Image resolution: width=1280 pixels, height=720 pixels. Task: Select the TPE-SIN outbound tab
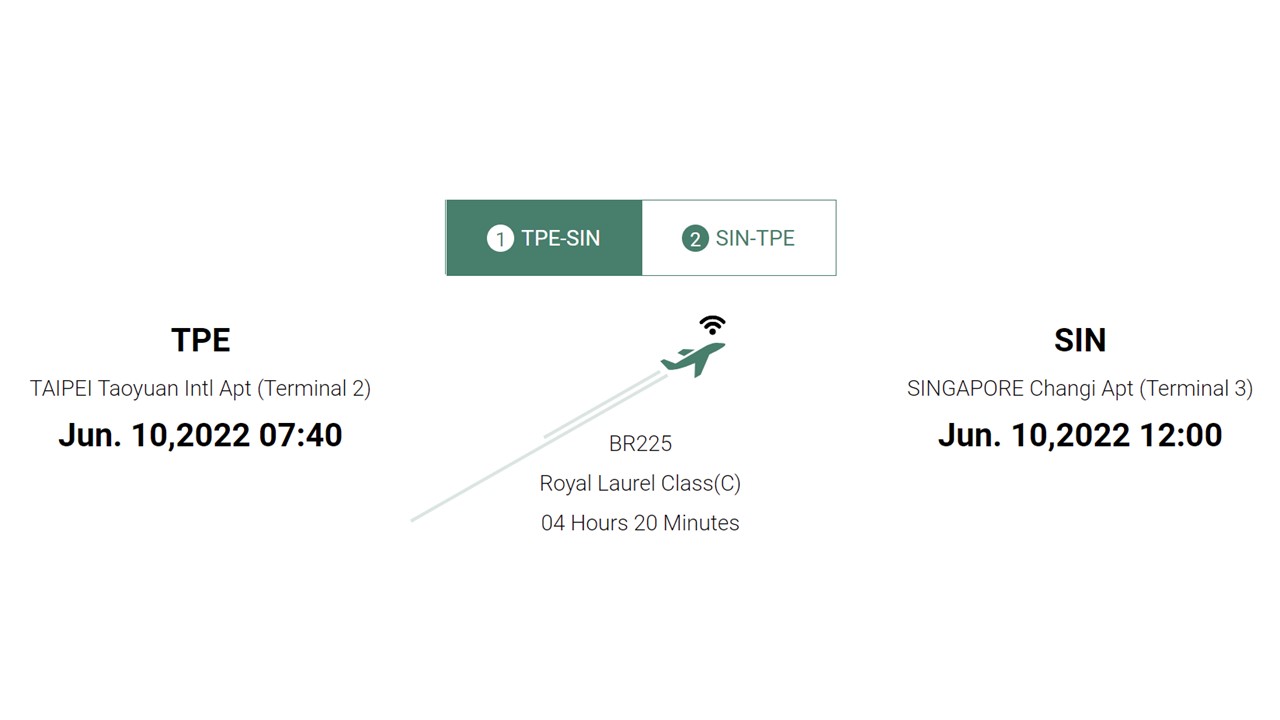[x=544, y=238]
